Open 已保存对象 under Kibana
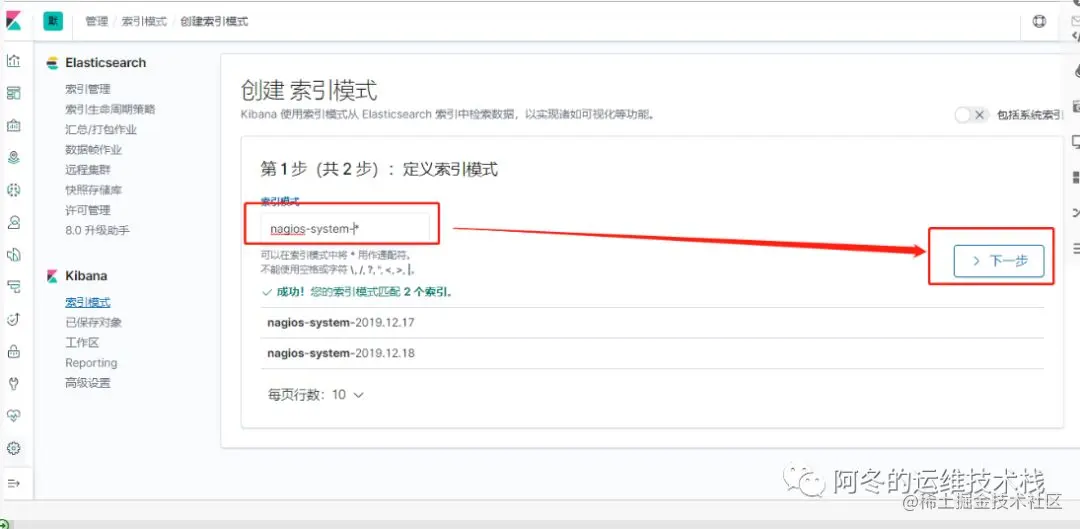1080x529 pixels. (x=93, y=322)
